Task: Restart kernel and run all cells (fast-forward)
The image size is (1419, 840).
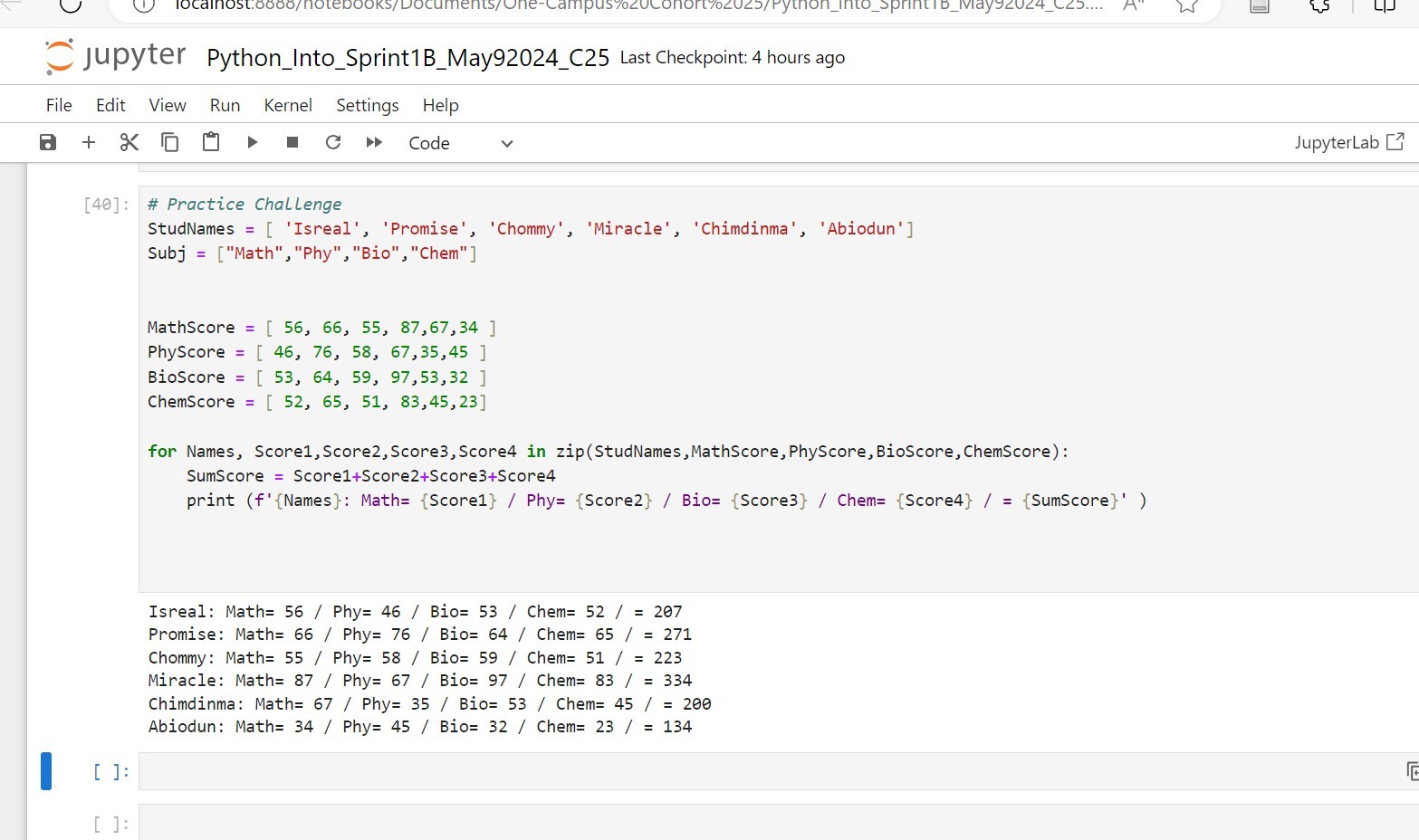Action: pyautogui.click(x=374, y=142)
